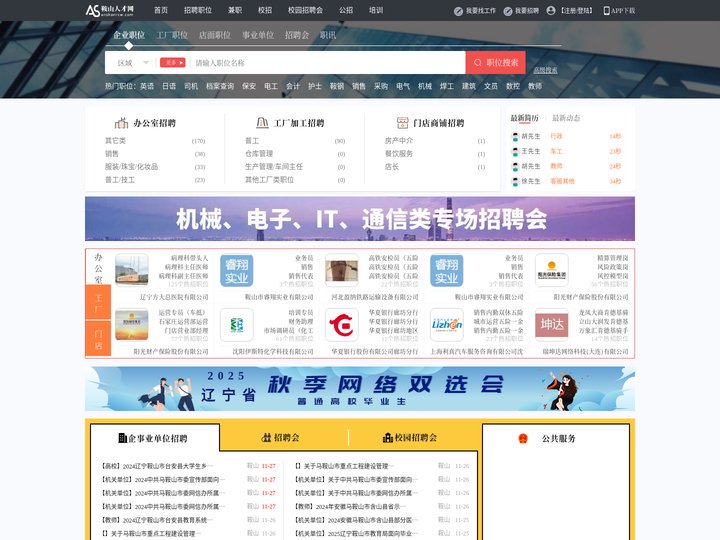
Task: Click the 职位搜索 search button
Action: (495, 62)
